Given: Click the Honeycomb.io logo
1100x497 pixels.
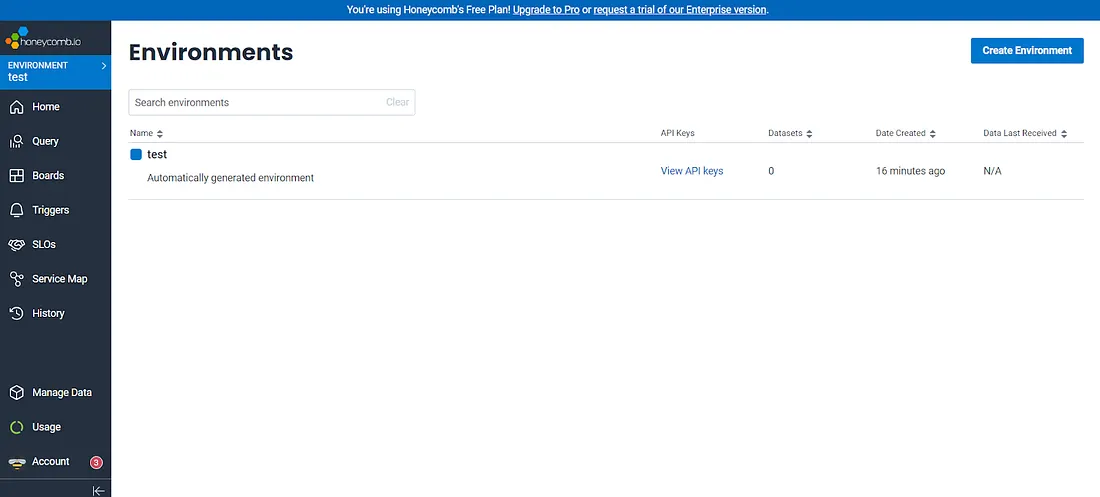Looking at the screenshot, I should click(x=46, y=41).
